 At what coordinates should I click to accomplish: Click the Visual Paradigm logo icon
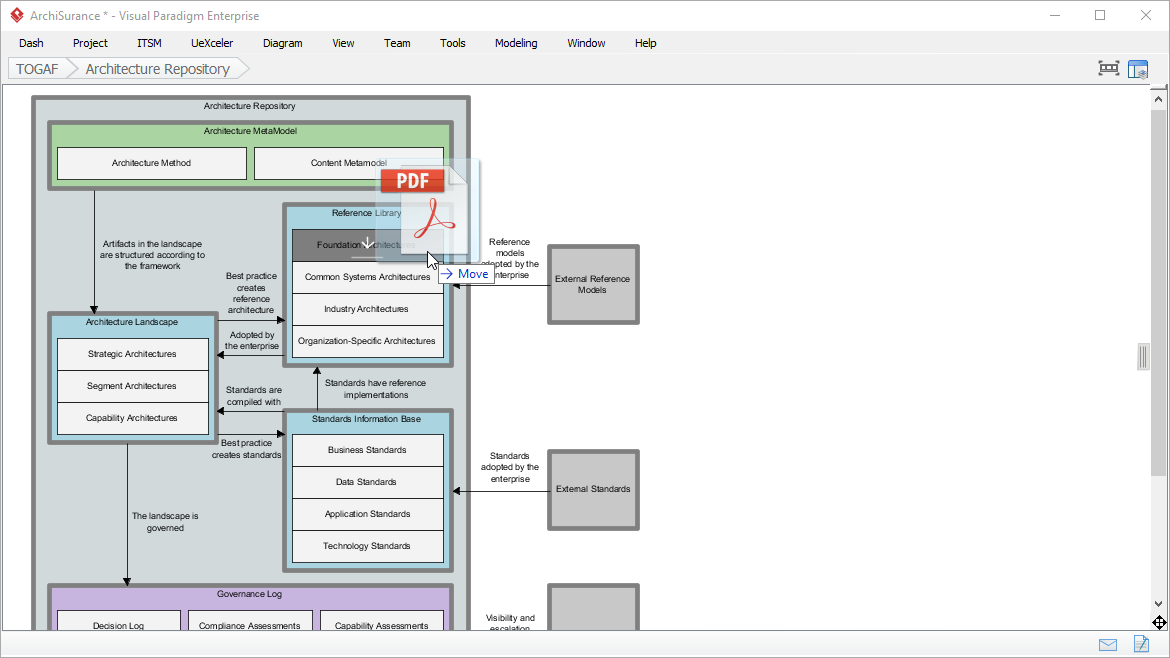(16, 15)
